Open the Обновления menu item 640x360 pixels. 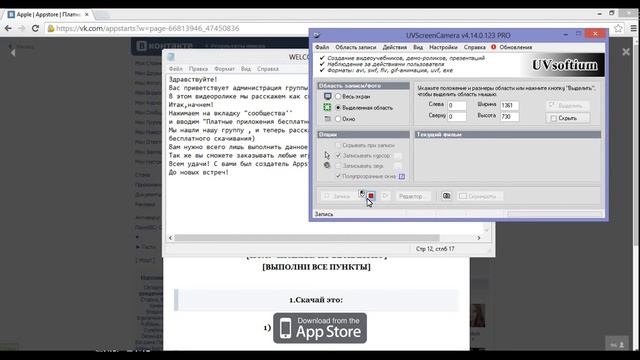point(516,47)
